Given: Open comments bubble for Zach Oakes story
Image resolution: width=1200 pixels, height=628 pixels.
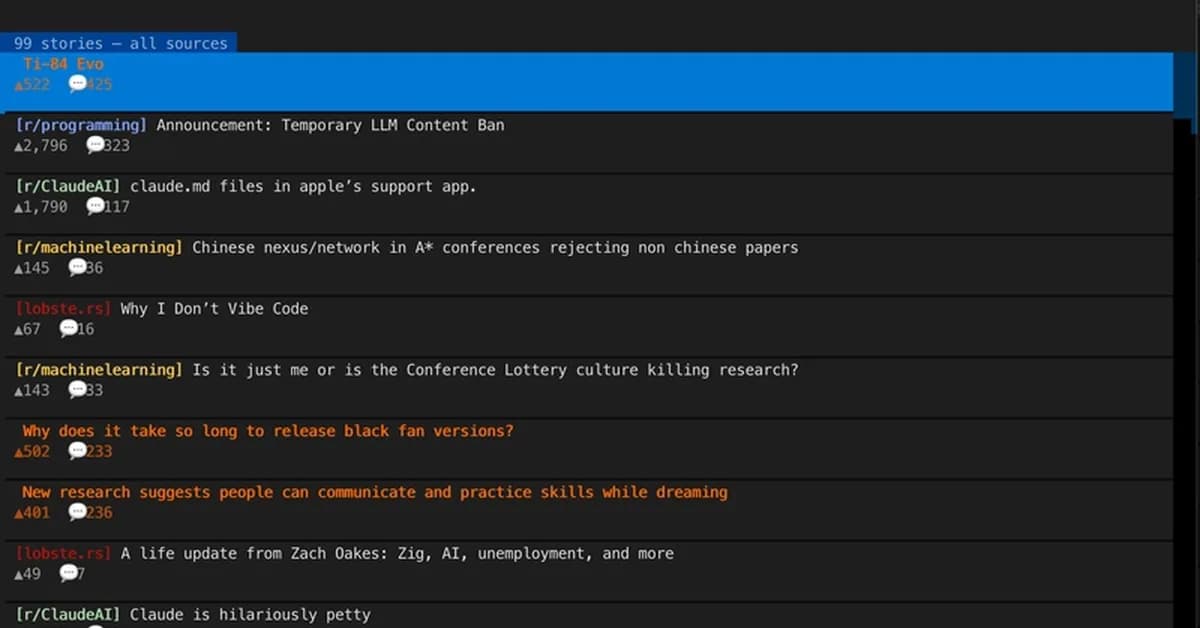Looking at the screenshot, I should pyautogui.click(x=68, y=573).
